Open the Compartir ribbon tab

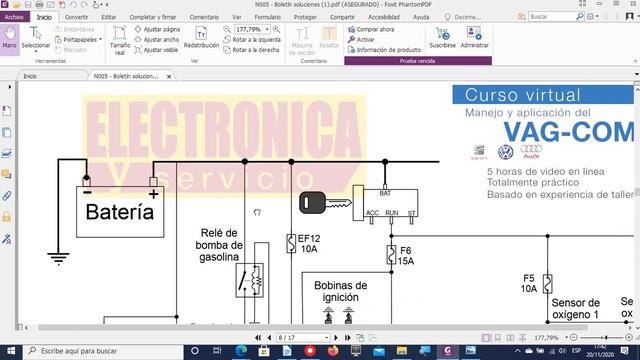tap(342, 17)
